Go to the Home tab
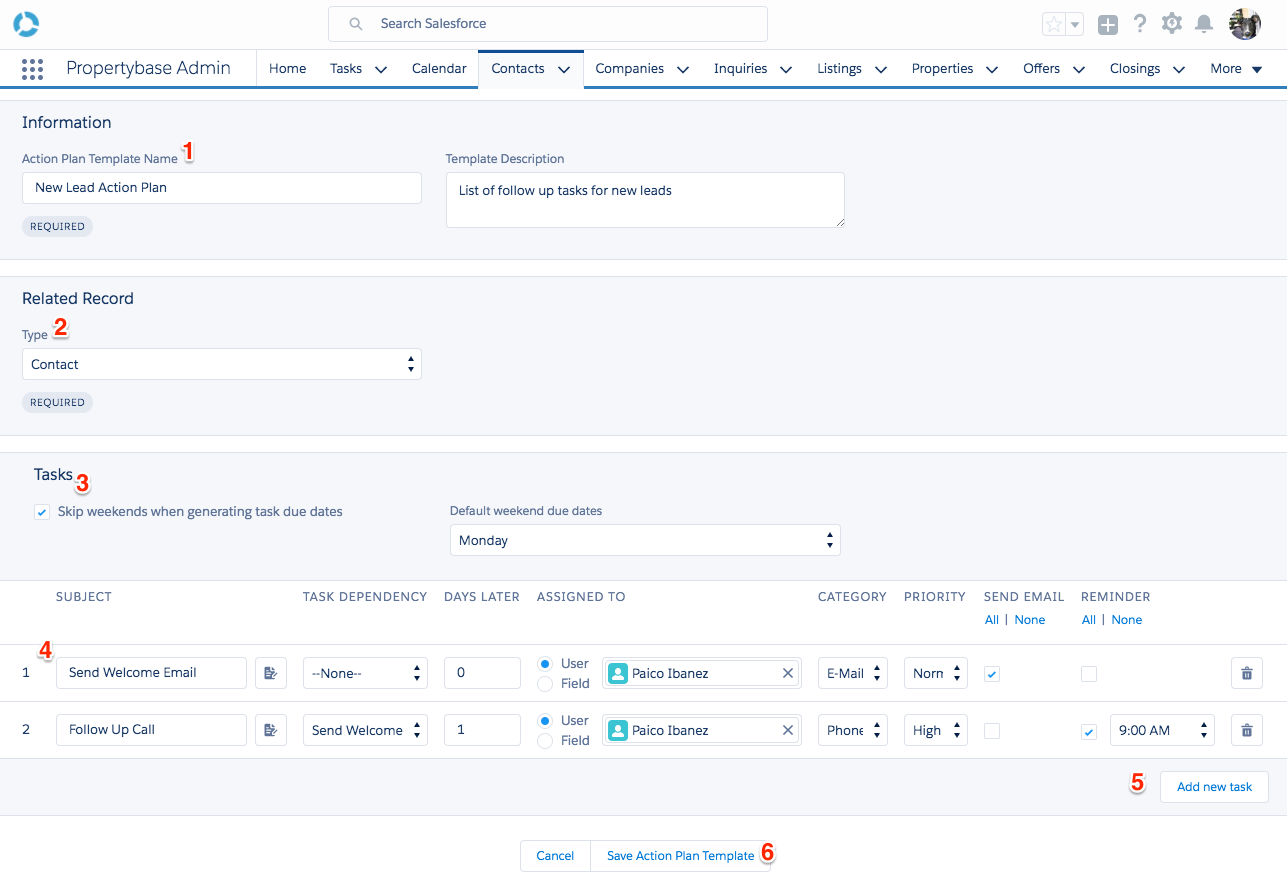The width and height of the screenshot is (1287, 881). tap(287, 69)
